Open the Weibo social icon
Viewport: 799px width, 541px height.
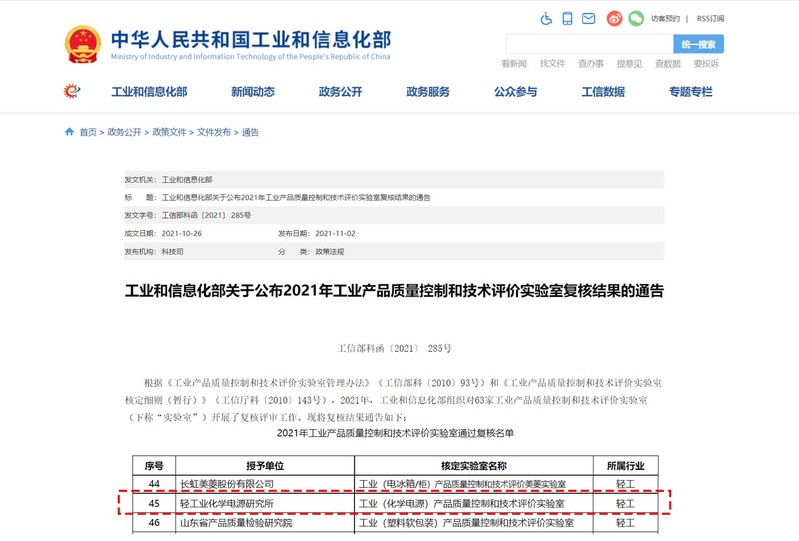click(615, 18)
